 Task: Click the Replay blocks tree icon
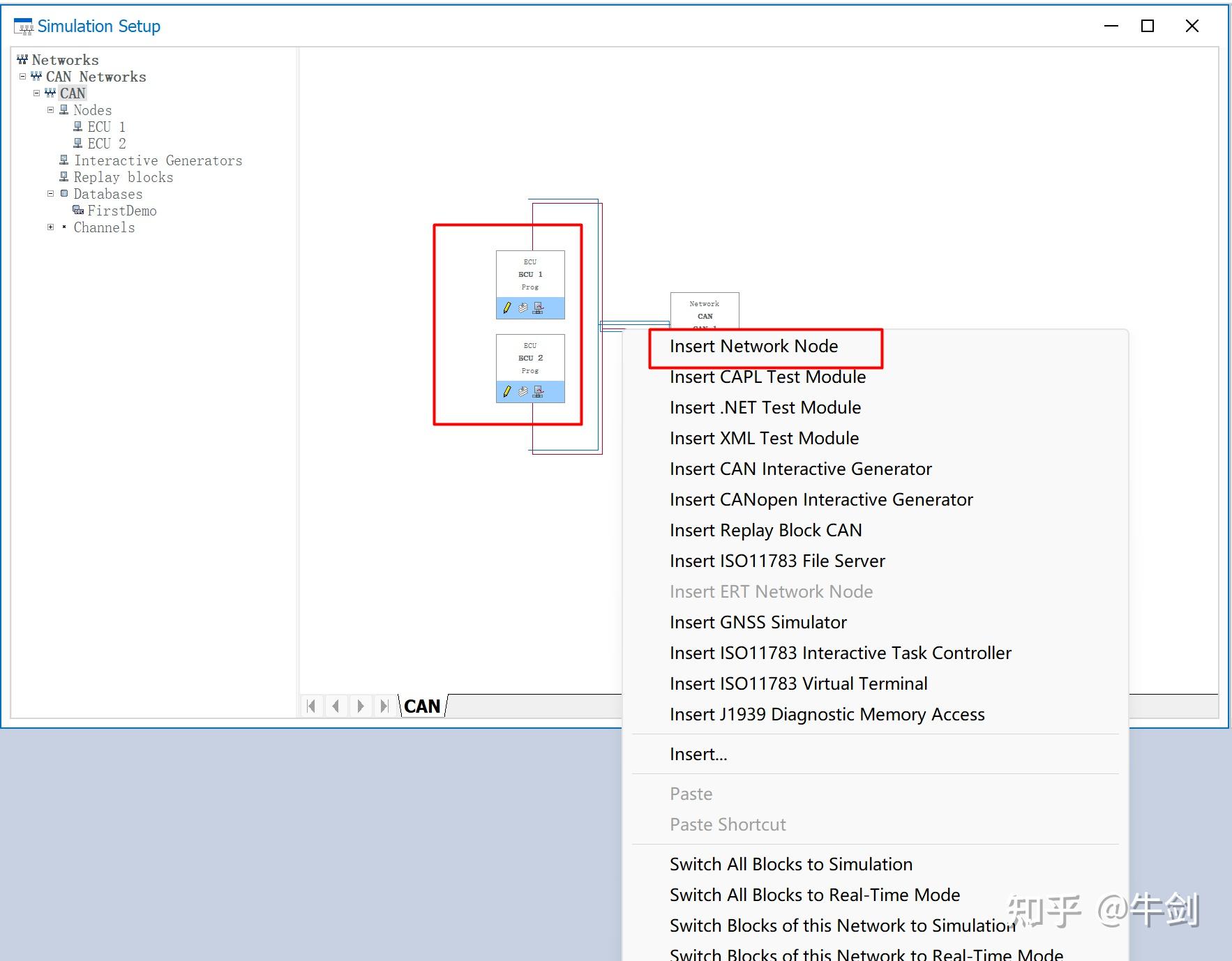click(64, 176)
